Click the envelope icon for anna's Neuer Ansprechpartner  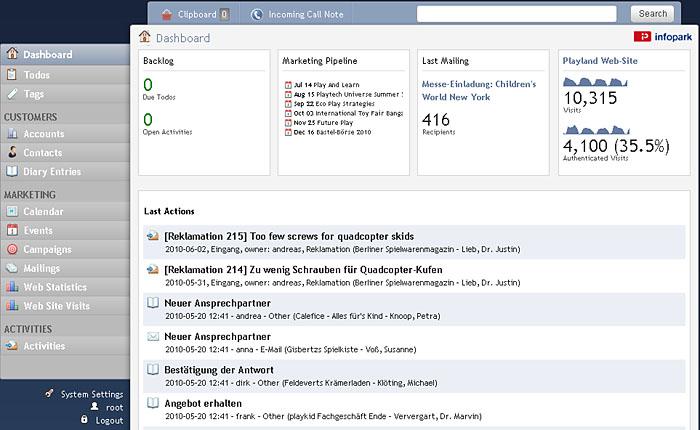tap(153, 336)
